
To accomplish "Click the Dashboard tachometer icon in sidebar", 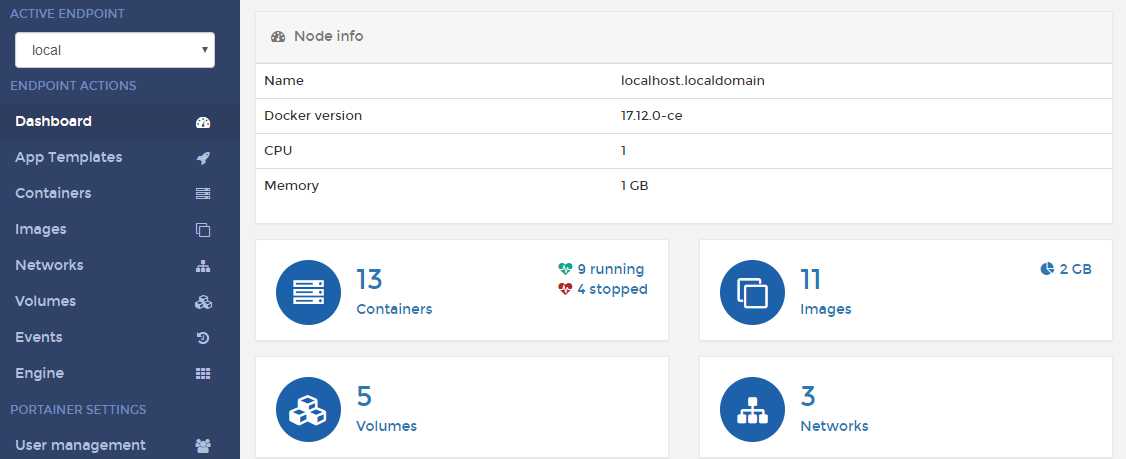I will (x=203, y=122).
